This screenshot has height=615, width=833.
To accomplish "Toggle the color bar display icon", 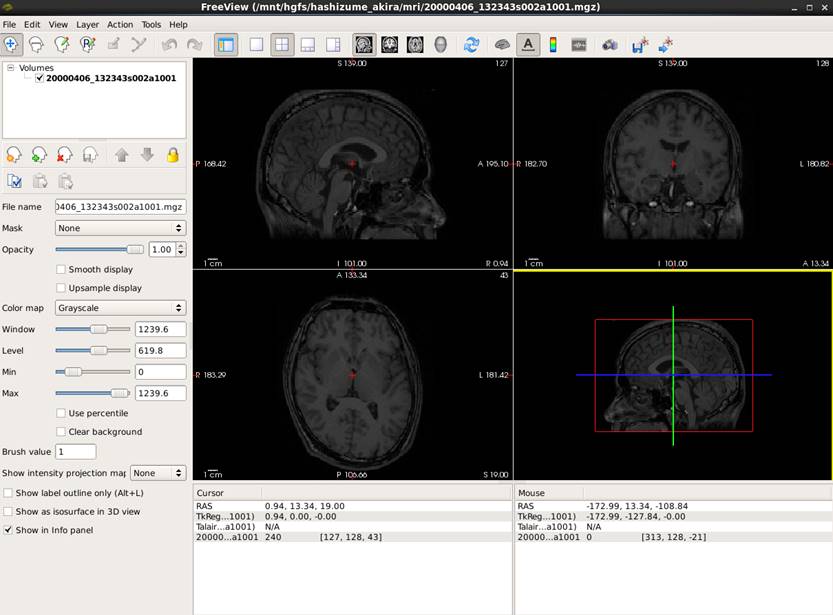I will [x=553, y=45].
